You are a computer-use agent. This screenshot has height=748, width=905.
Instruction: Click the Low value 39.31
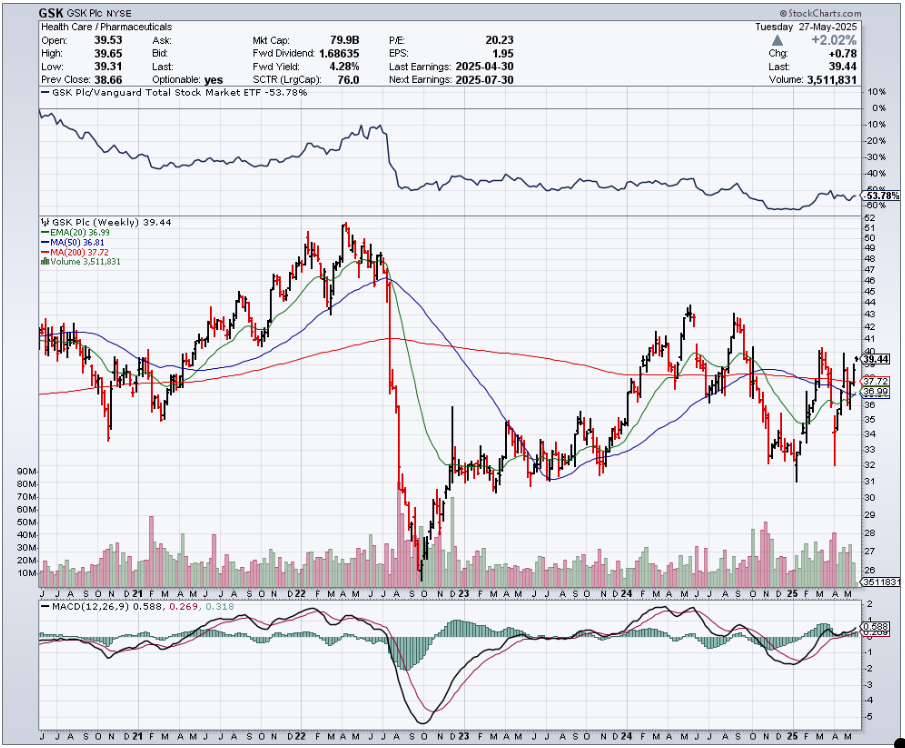(108, 66)
